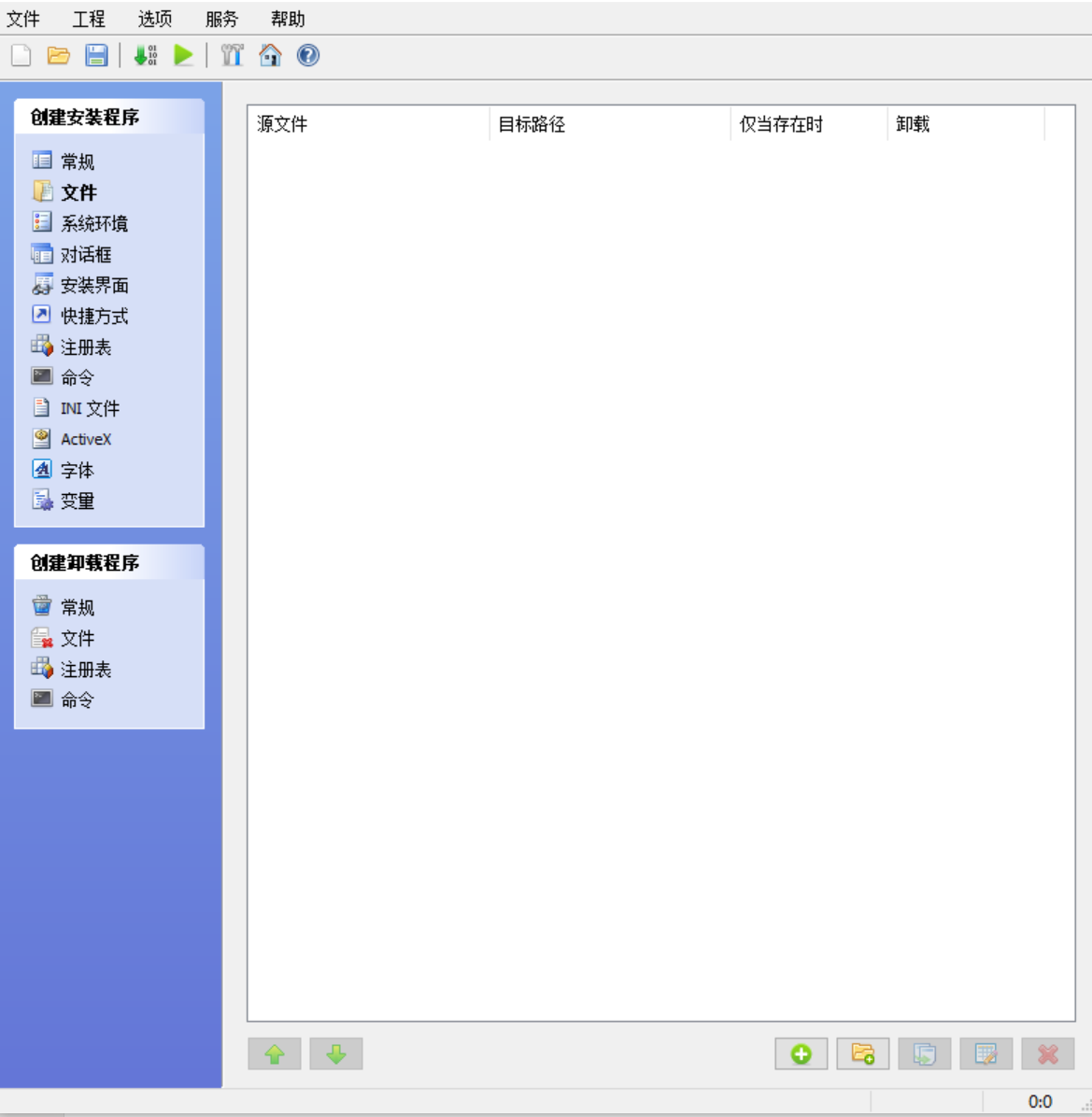1092x1117 pixels.
Task: Click the New project toolbar icon
Action: (21, 55)
